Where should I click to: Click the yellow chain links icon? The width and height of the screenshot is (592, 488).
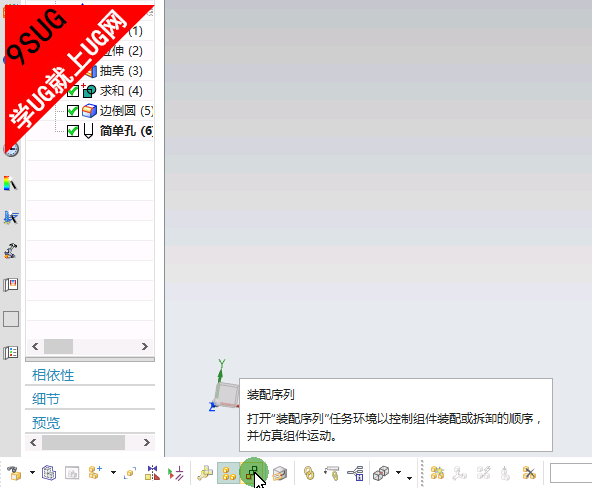309,473
